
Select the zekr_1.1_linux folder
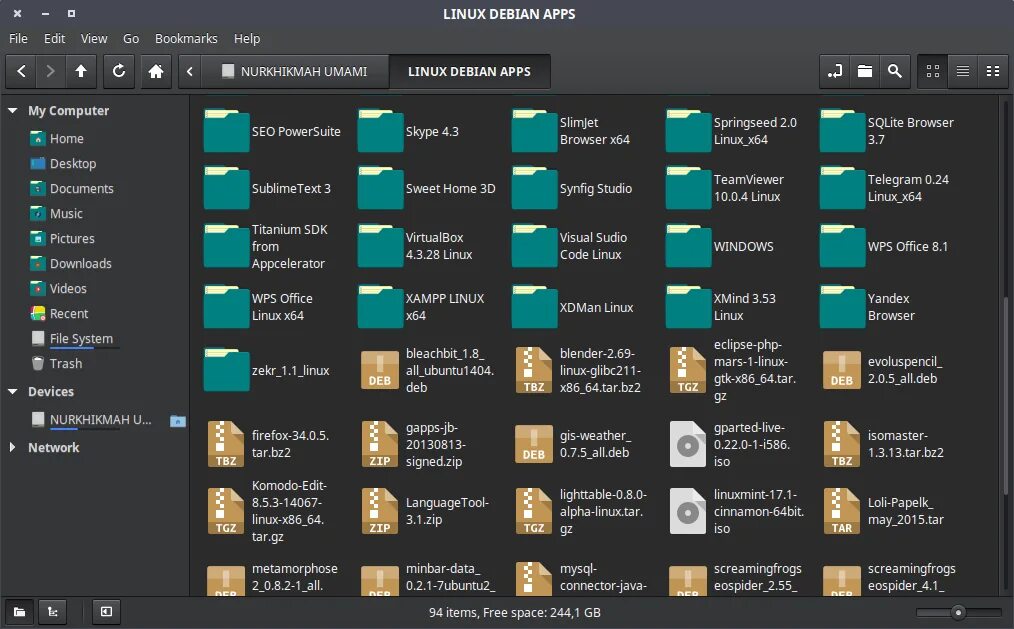click(x=266, y=370)
